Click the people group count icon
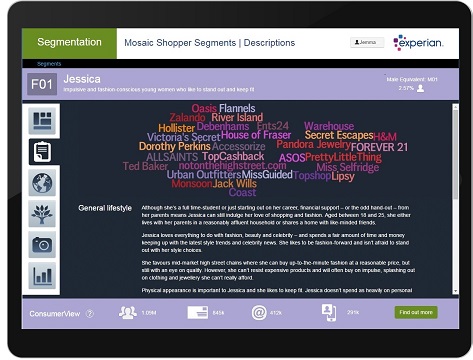473x360 pixels. tap(128, 313)
